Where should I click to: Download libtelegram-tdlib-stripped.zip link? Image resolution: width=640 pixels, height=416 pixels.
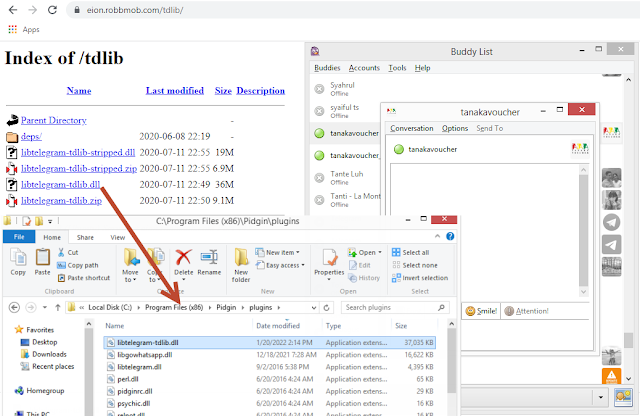click(79, 168)
